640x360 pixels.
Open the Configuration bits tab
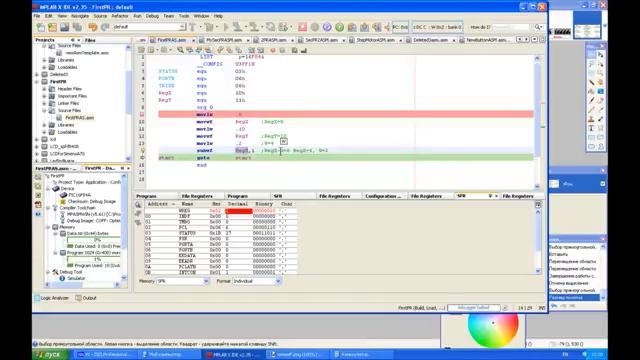[x=383, y=196]
